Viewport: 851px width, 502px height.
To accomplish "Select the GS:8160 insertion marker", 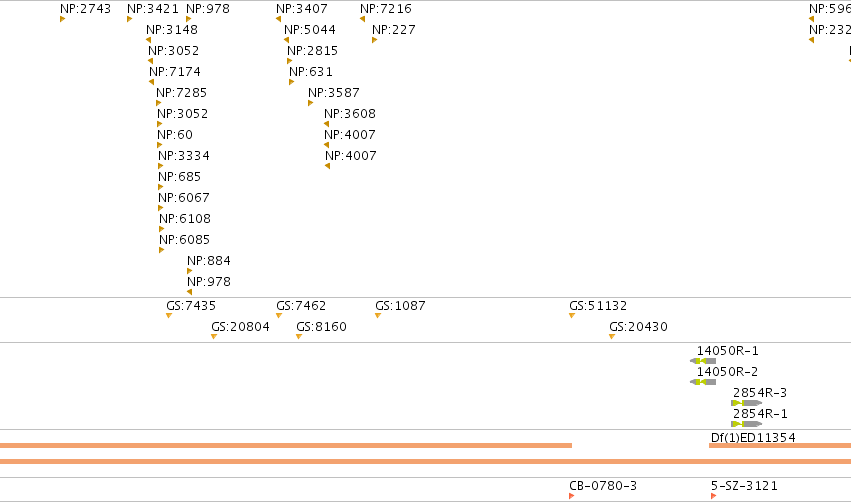I will [299, 337].
